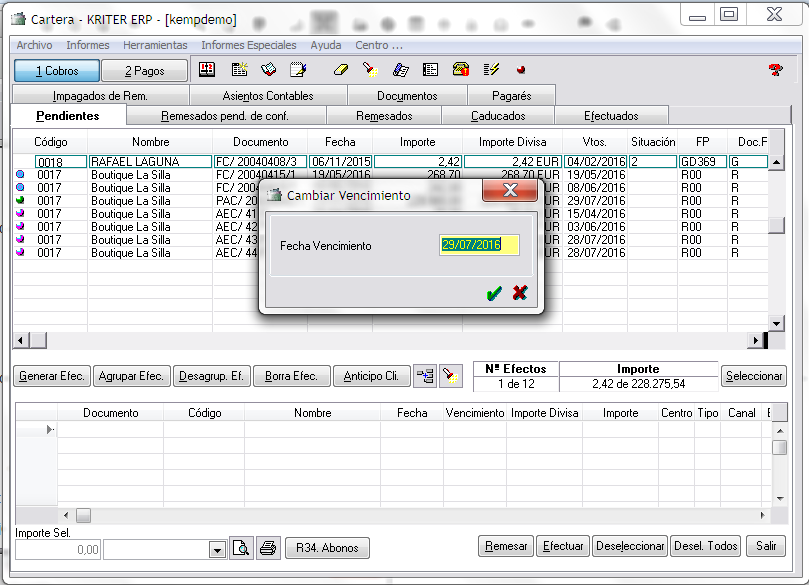
Task: Click the Fecha Vencimiento date field
Action: (479, 245)
